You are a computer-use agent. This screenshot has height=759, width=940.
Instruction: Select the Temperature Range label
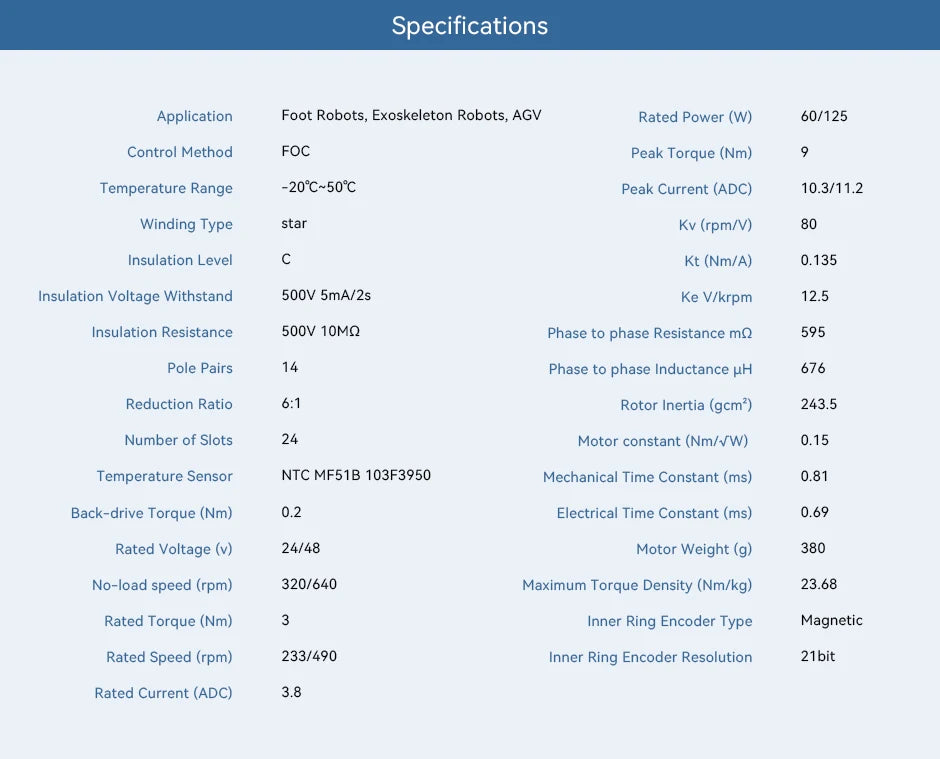(x=166, y=188)
